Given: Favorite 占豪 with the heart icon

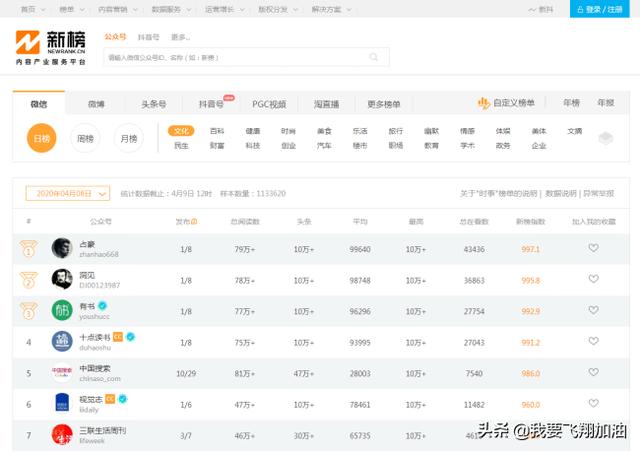Looking at the screenshot, I should (593, 248).
